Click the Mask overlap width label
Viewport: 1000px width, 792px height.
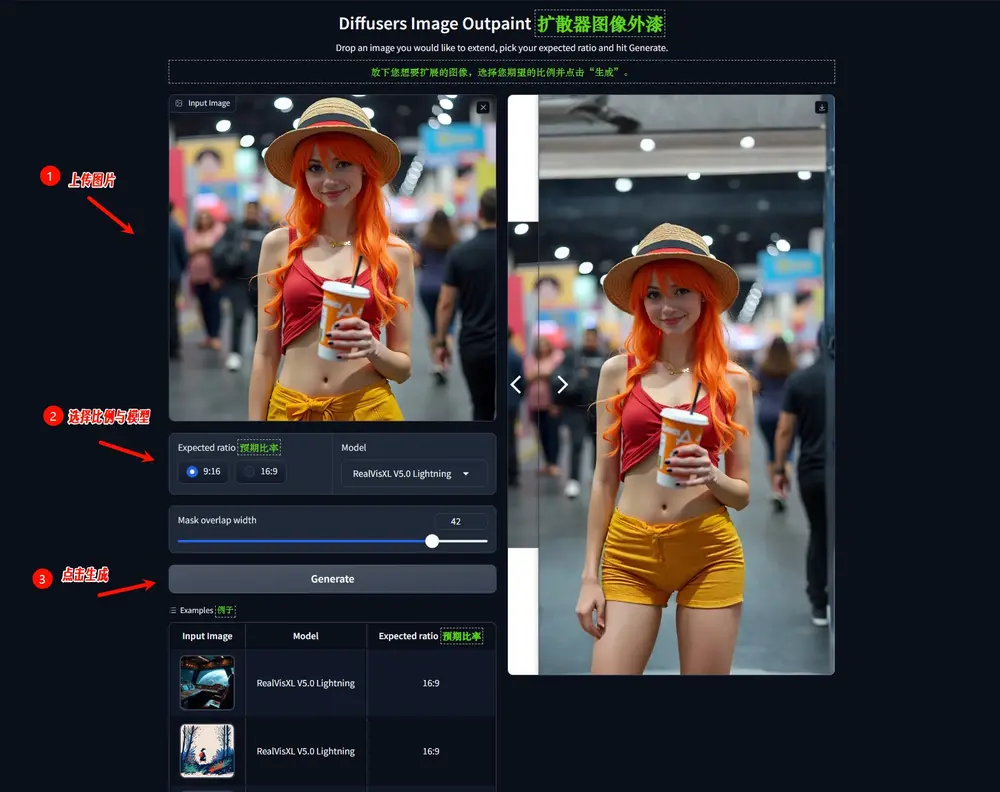[x=217, y=520]
